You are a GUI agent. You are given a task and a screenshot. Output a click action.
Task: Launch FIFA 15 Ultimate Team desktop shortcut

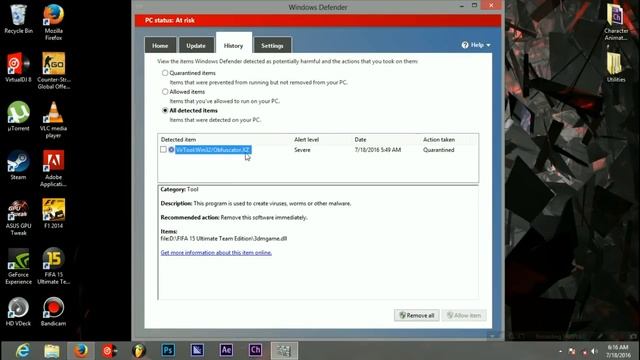[x=53, y=266]
